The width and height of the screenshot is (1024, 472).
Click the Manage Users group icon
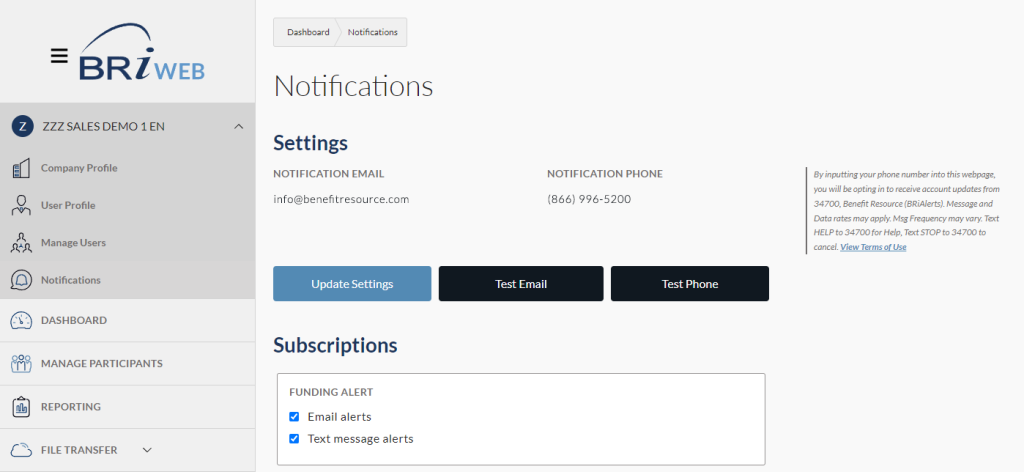[21, 243]
